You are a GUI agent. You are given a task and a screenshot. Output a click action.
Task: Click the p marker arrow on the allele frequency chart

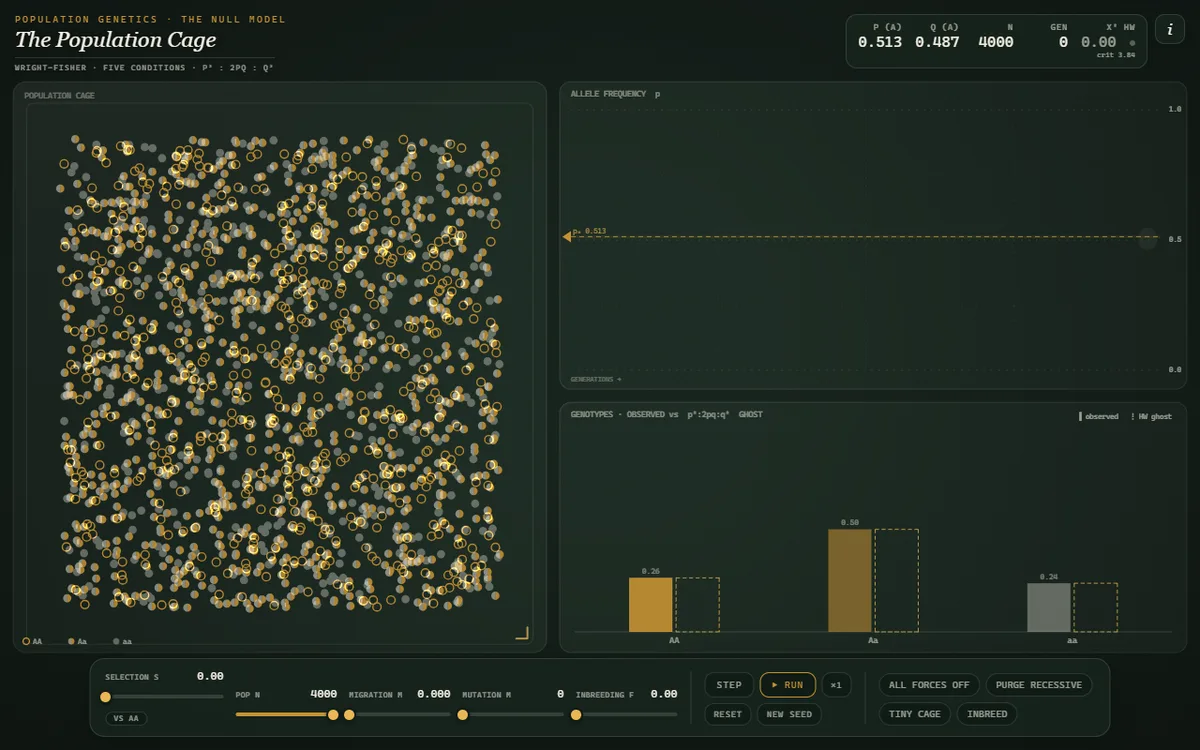[567, 236]
